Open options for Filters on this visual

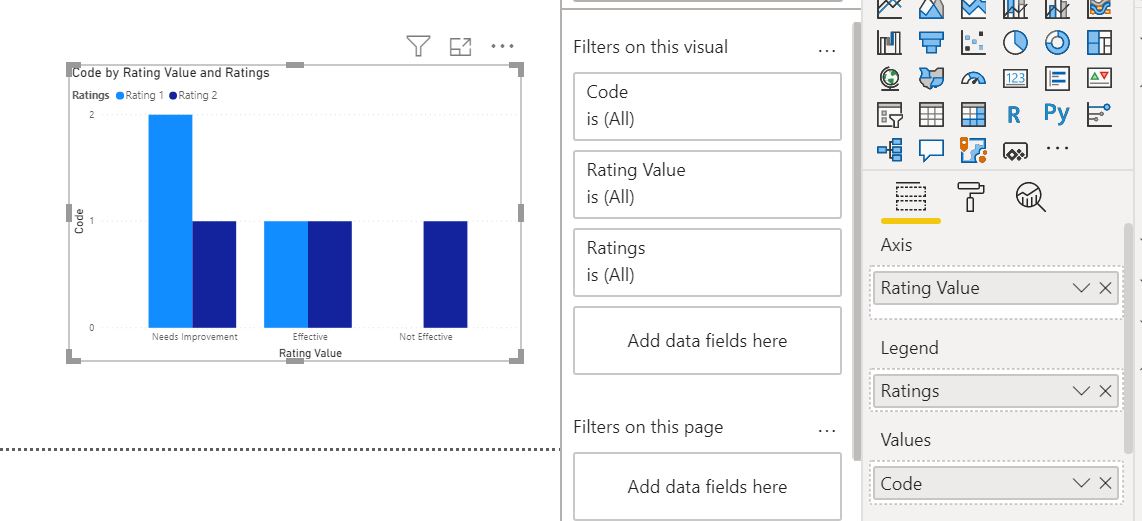(x=827, y=51)
